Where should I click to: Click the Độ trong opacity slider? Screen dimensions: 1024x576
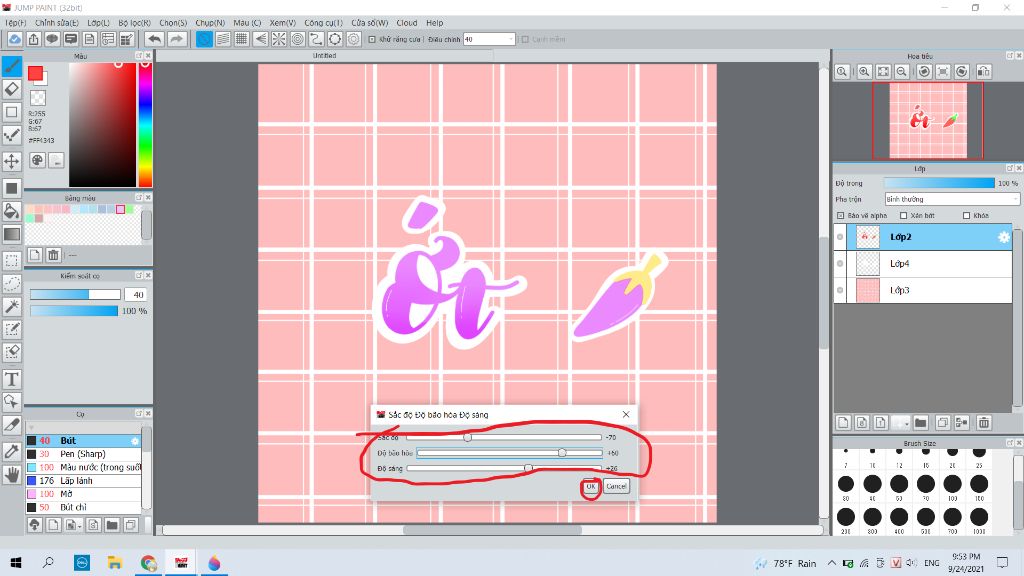939,184
